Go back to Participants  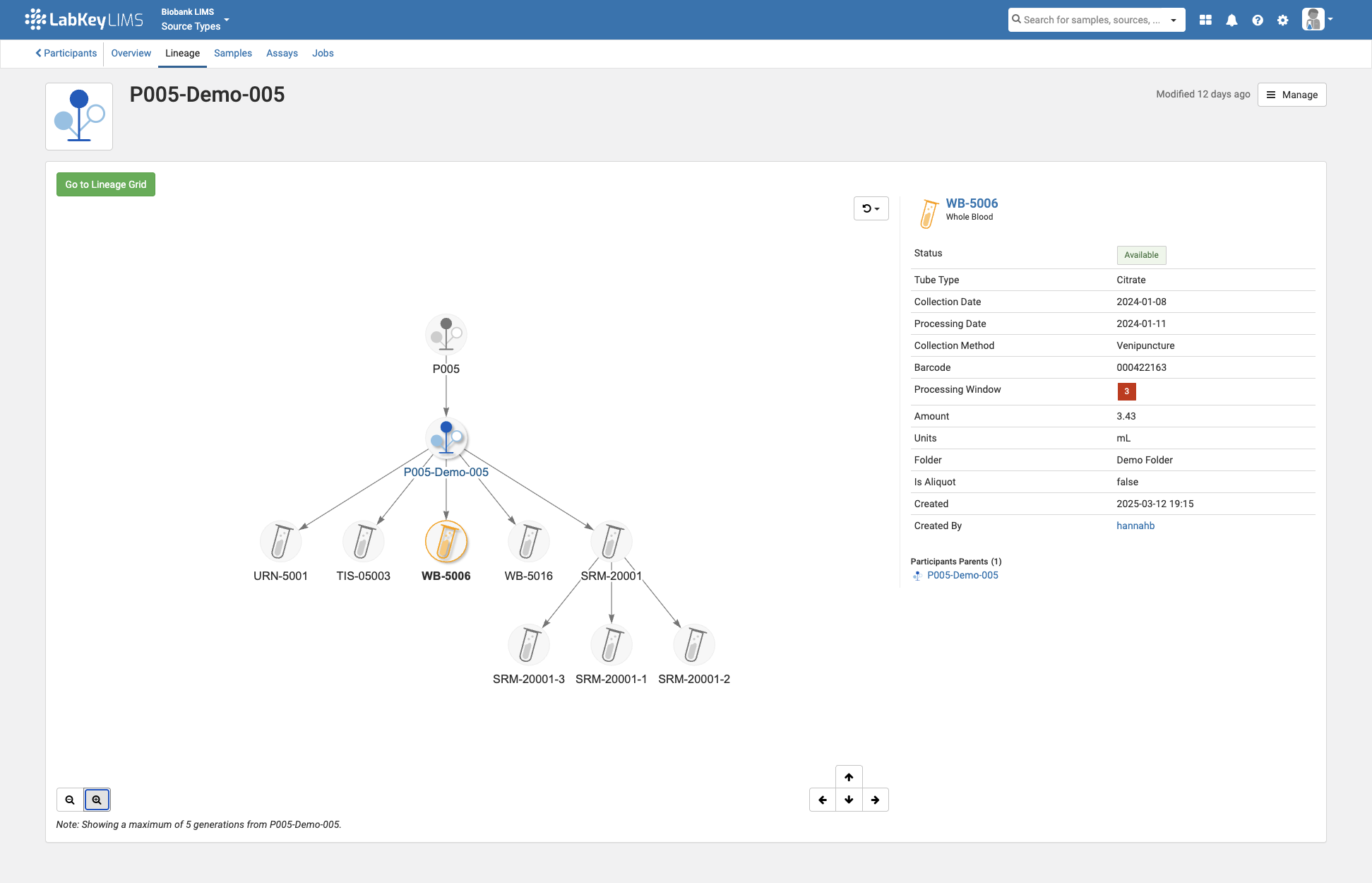(66, 53)
